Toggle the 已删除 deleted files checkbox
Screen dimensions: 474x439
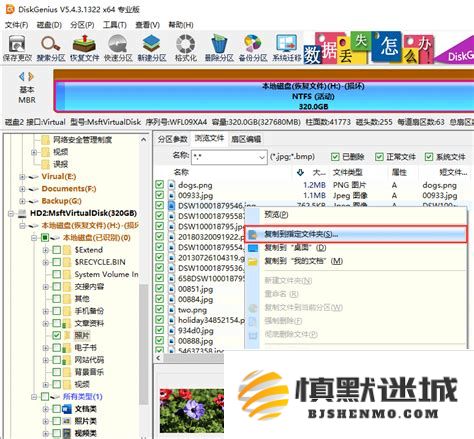(x=335, y=157)
